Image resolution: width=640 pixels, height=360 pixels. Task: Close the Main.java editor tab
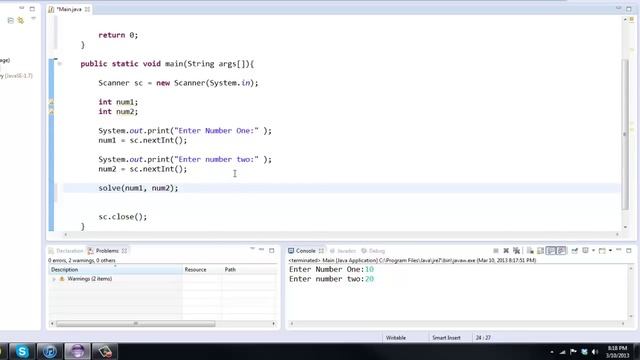pos(87,9)
